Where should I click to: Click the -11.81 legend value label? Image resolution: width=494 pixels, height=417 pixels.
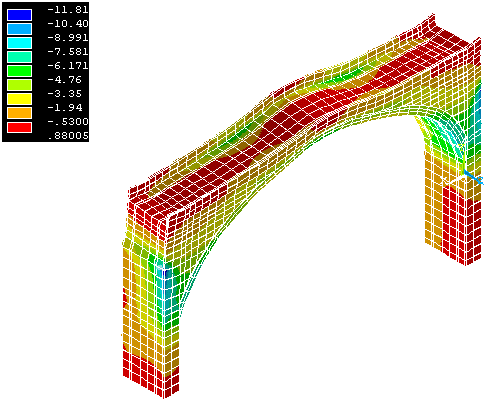(68, 10)
